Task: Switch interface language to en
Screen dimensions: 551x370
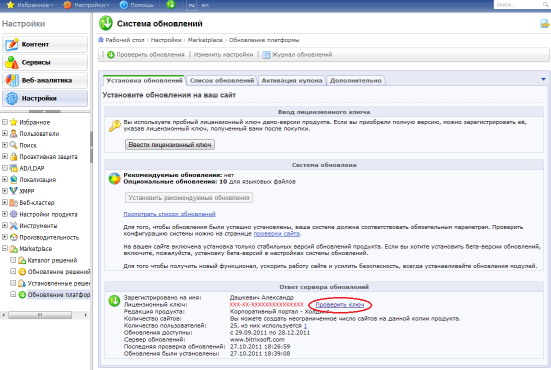Action: [205, 5]
